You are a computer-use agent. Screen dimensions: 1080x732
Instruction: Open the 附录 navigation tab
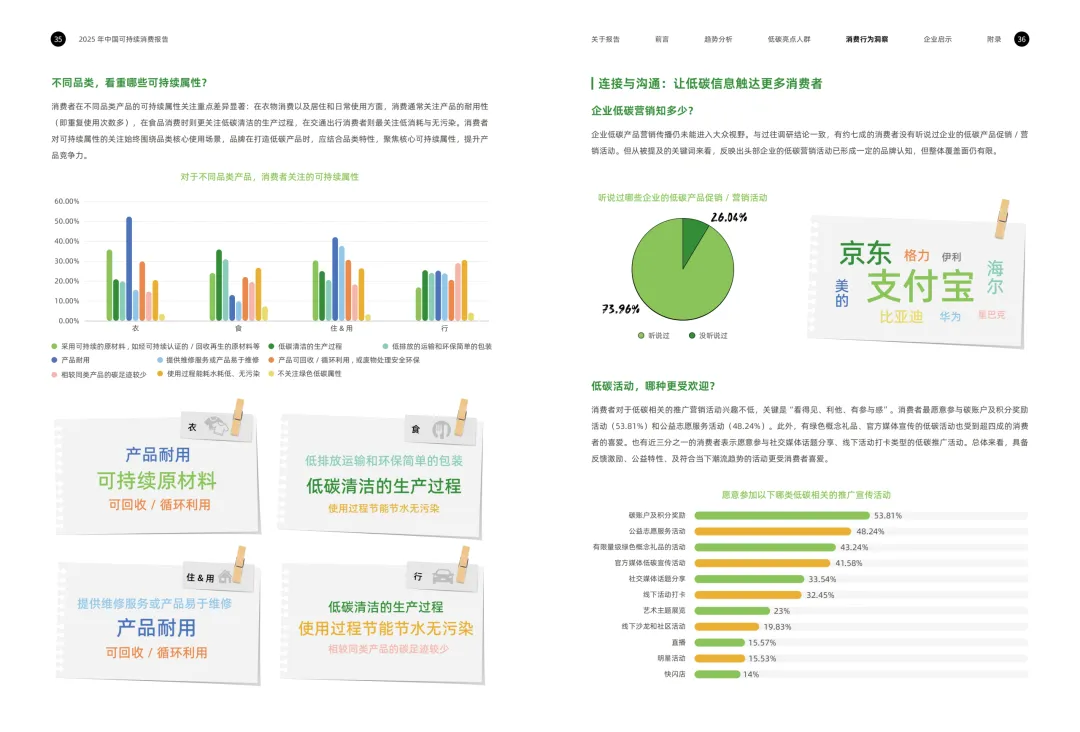[x=994, y=39]
